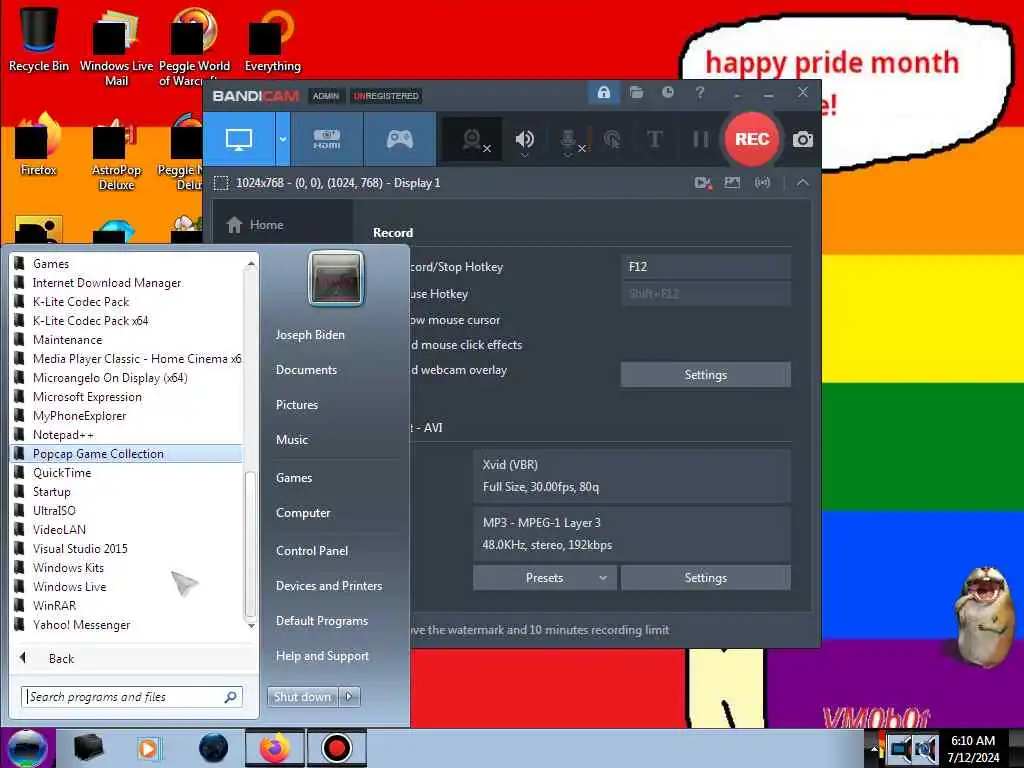Open the Home tab in Bandicam

pos(282,225)
